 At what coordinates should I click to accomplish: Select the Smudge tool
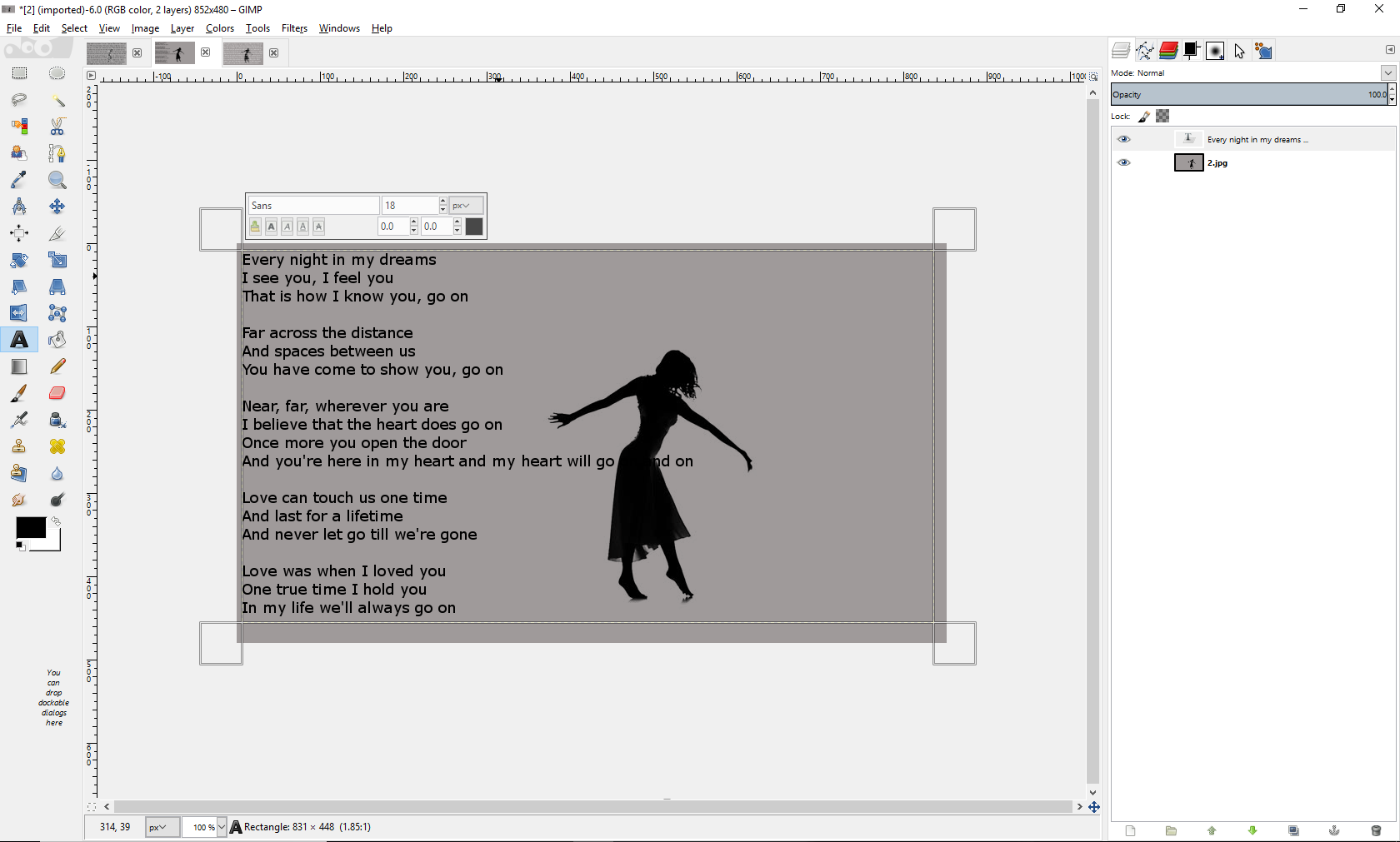19,500
